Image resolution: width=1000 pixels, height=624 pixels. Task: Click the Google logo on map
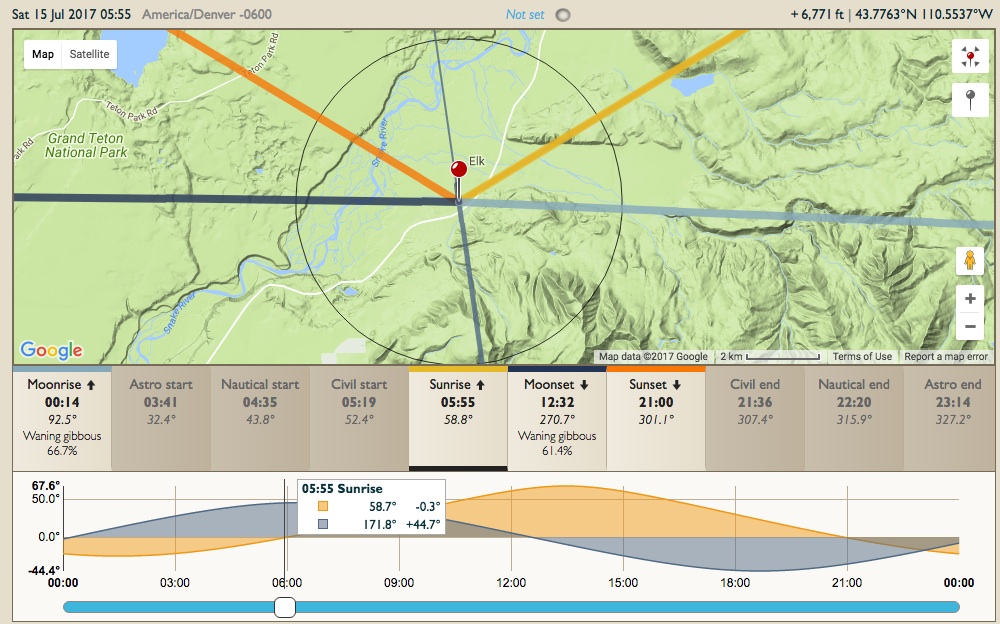[x=51, y=350]
